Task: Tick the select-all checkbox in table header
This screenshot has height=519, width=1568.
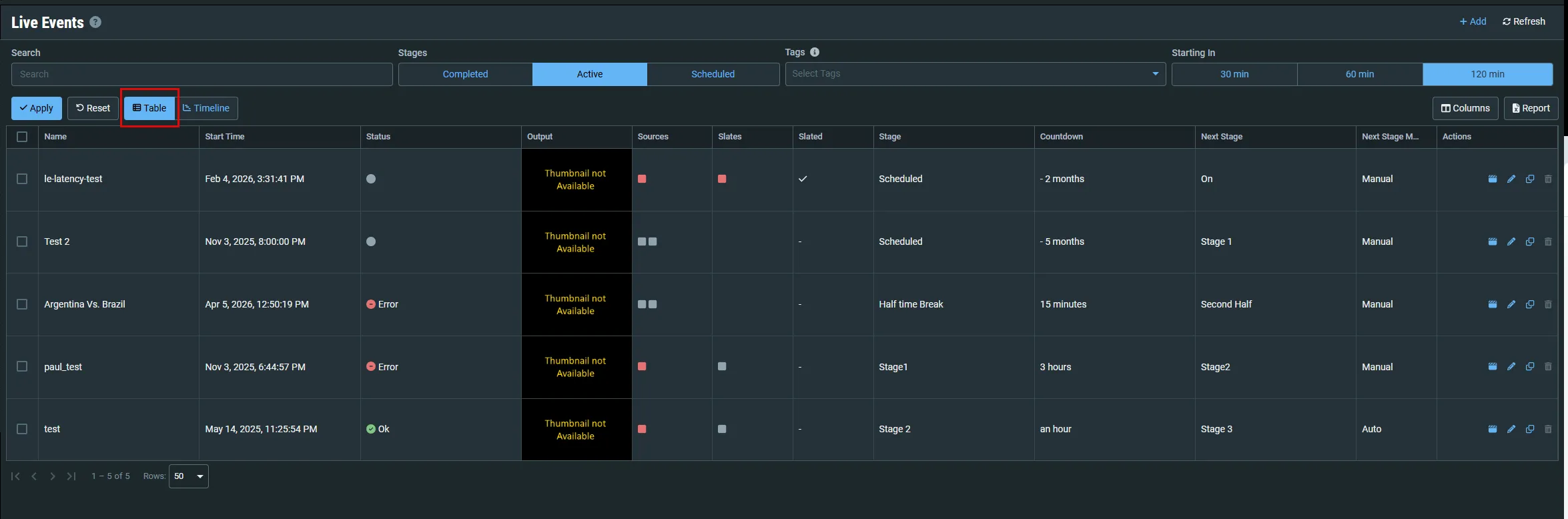Action: (x=22, y=137)
